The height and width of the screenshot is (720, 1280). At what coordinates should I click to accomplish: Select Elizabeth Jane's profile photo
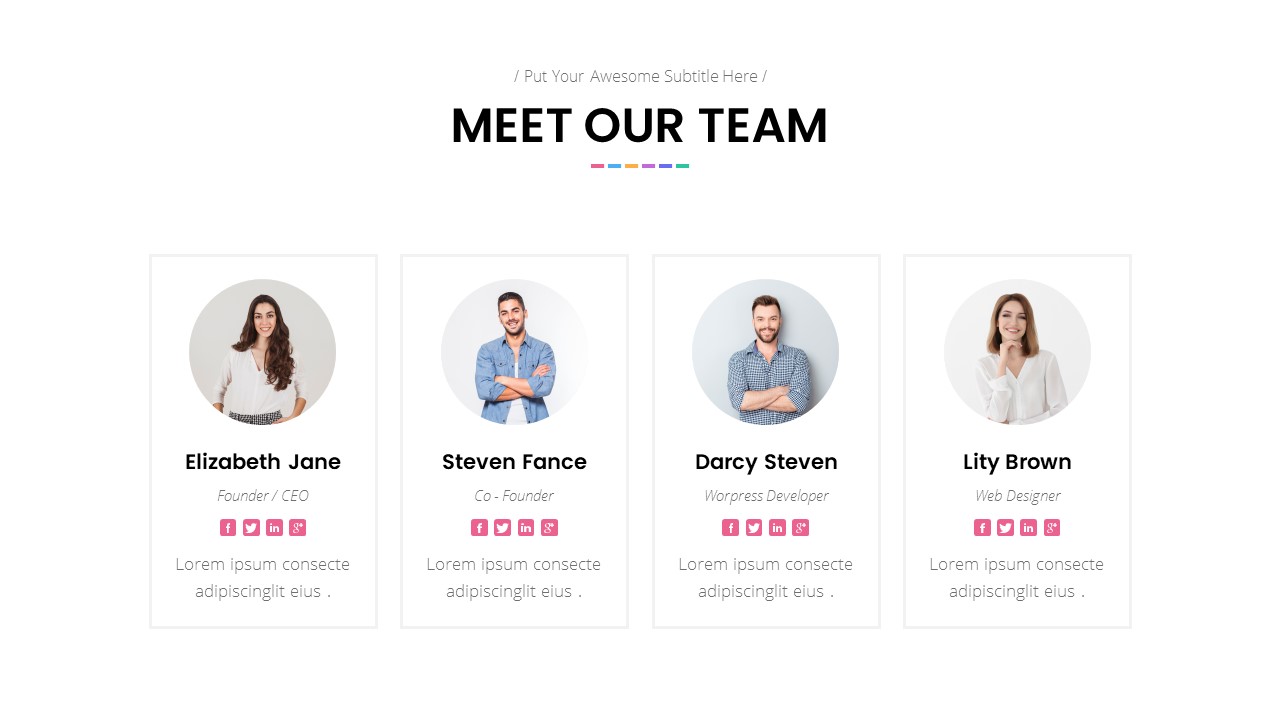pos(262,352)
